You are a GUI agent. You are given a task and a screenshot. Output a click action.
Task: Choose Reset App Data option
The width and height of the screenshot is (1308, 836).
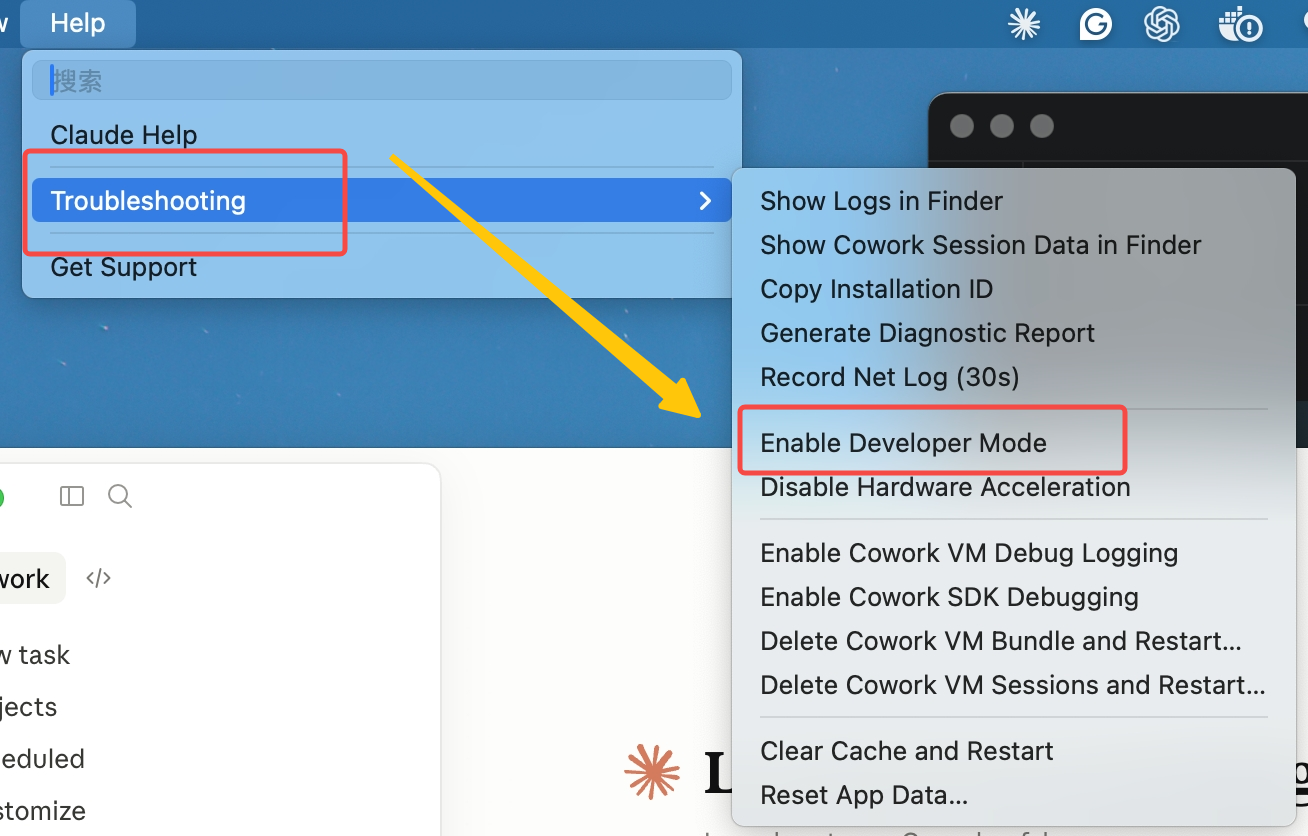864,795
